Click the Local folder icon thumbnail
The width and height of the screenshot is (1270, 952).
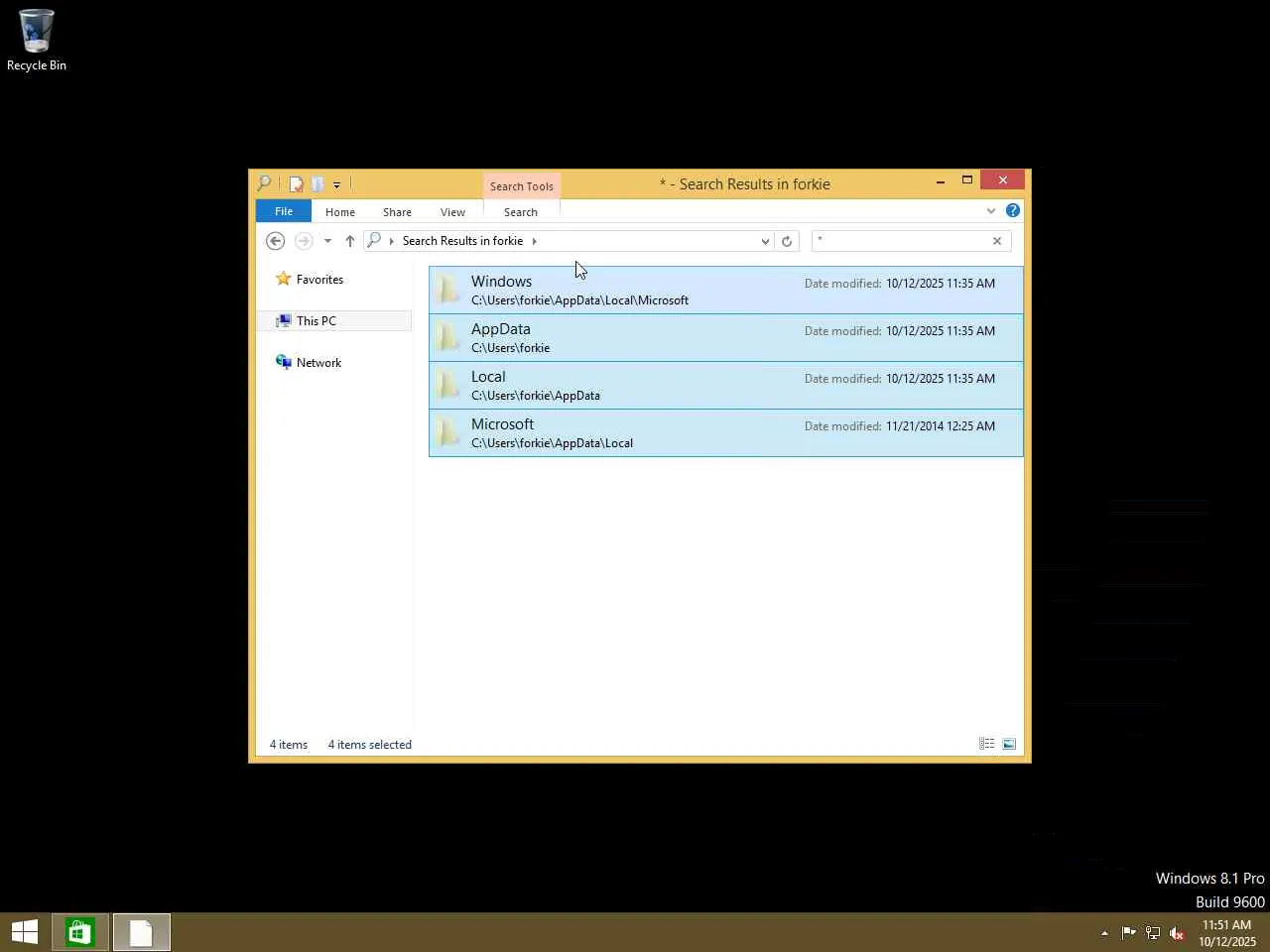(x=449, y=386)
